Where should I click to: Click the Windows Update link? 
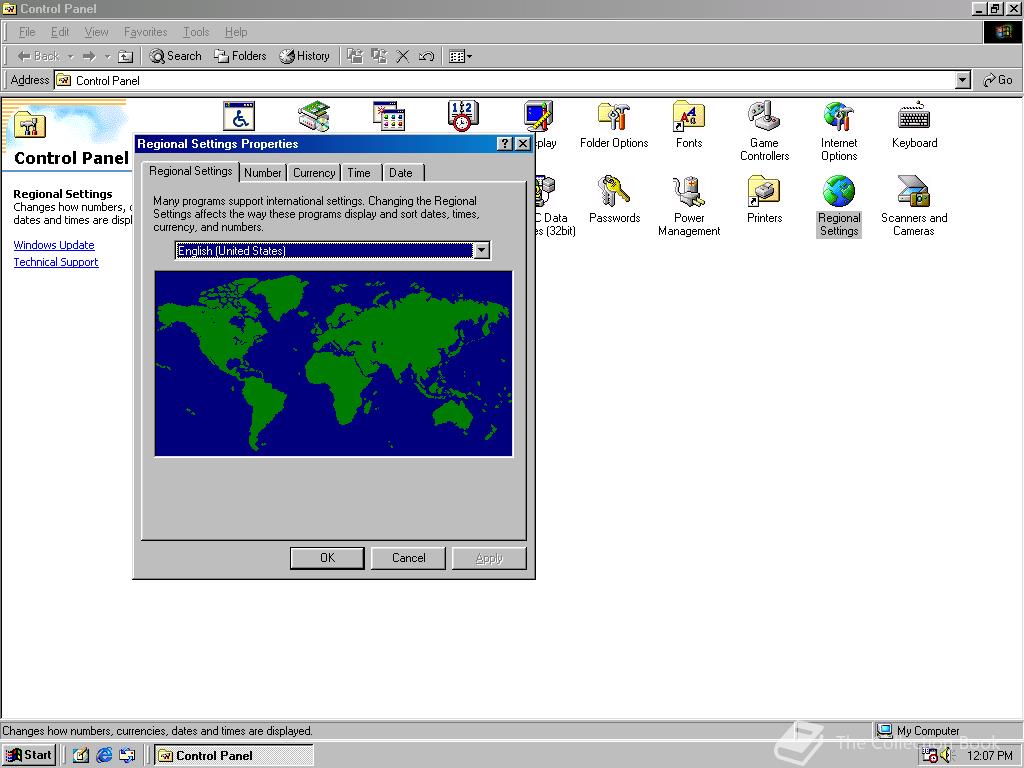[54, 245]
